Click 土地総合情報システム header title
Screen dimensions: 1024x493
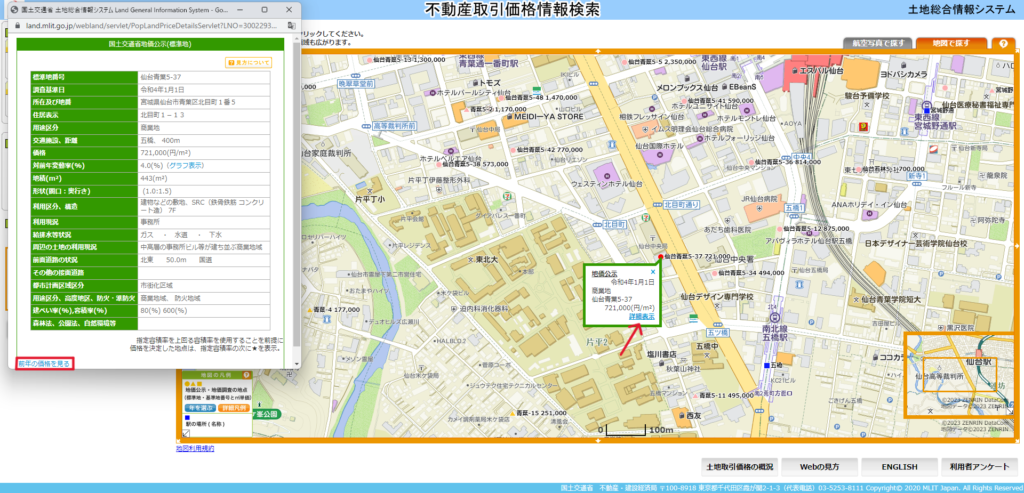pyautogui.click(x=961, y=8)
